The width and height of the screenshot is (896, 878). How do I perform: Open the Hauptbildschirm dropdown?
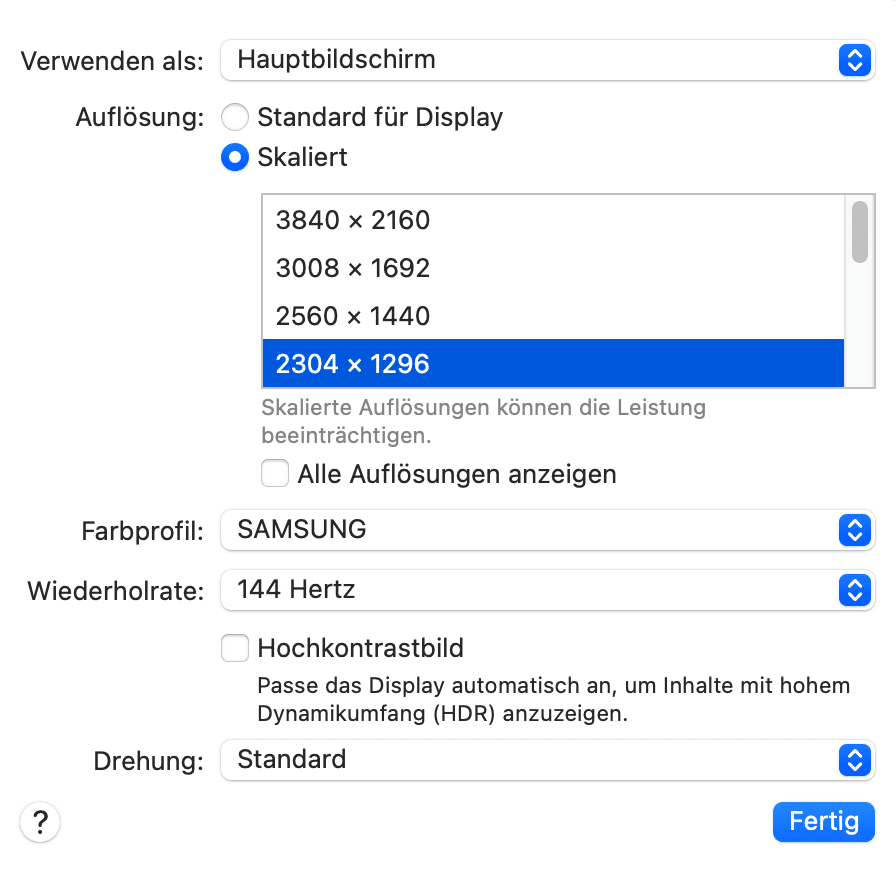click(x=530, y=60)
